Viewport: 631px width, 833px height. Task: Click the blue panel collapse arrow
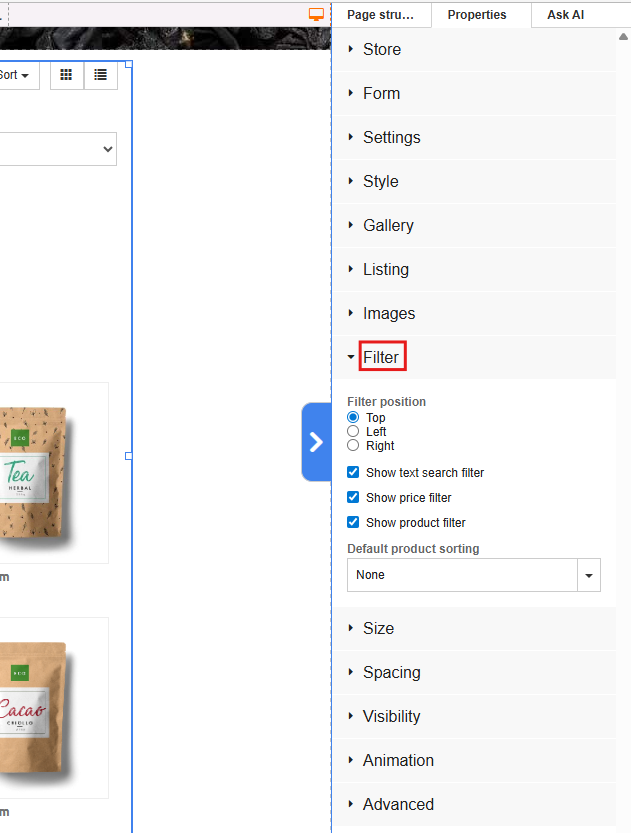coord(316,442)
